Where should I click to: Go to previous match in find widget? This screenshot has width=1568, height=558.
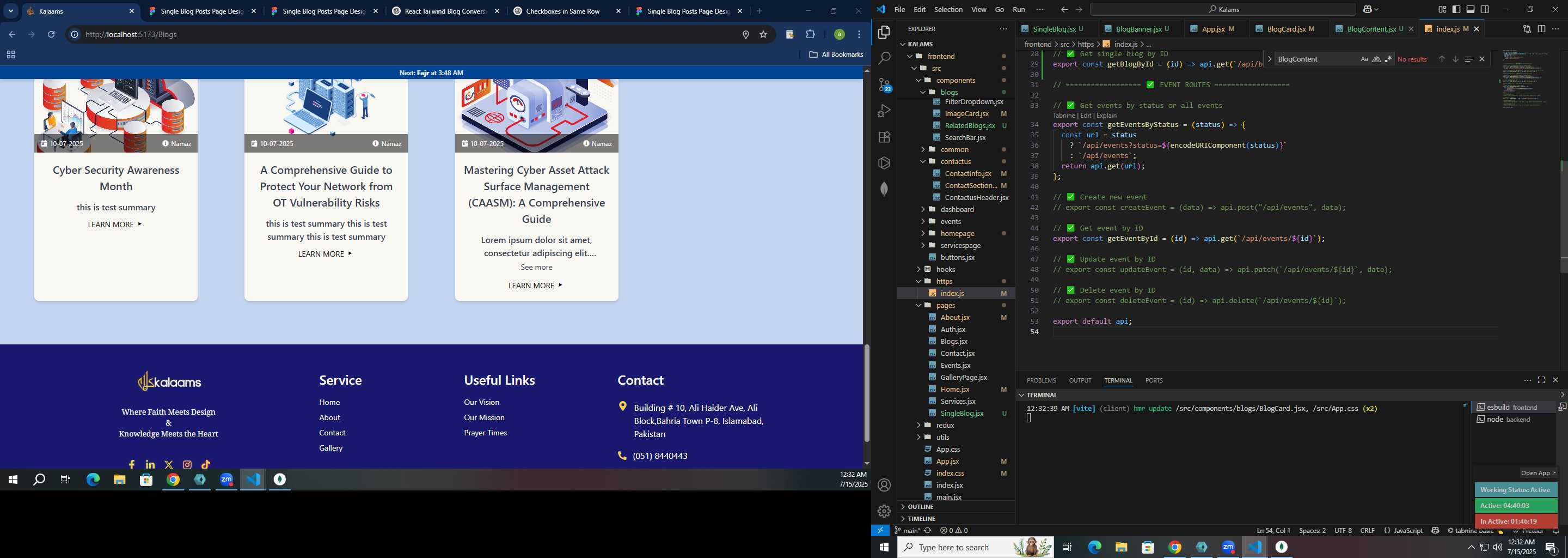click(1441, 59)
